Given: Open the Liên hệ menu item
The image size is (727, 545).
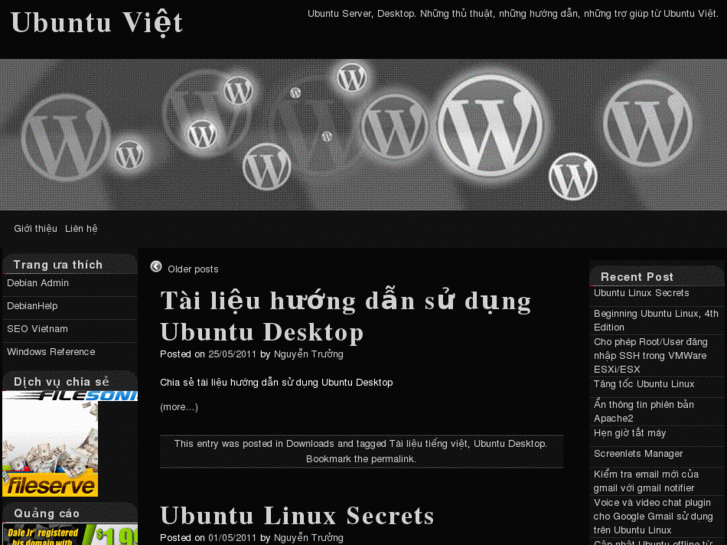Looking at the screenshot, I should (x=81, y=229).
